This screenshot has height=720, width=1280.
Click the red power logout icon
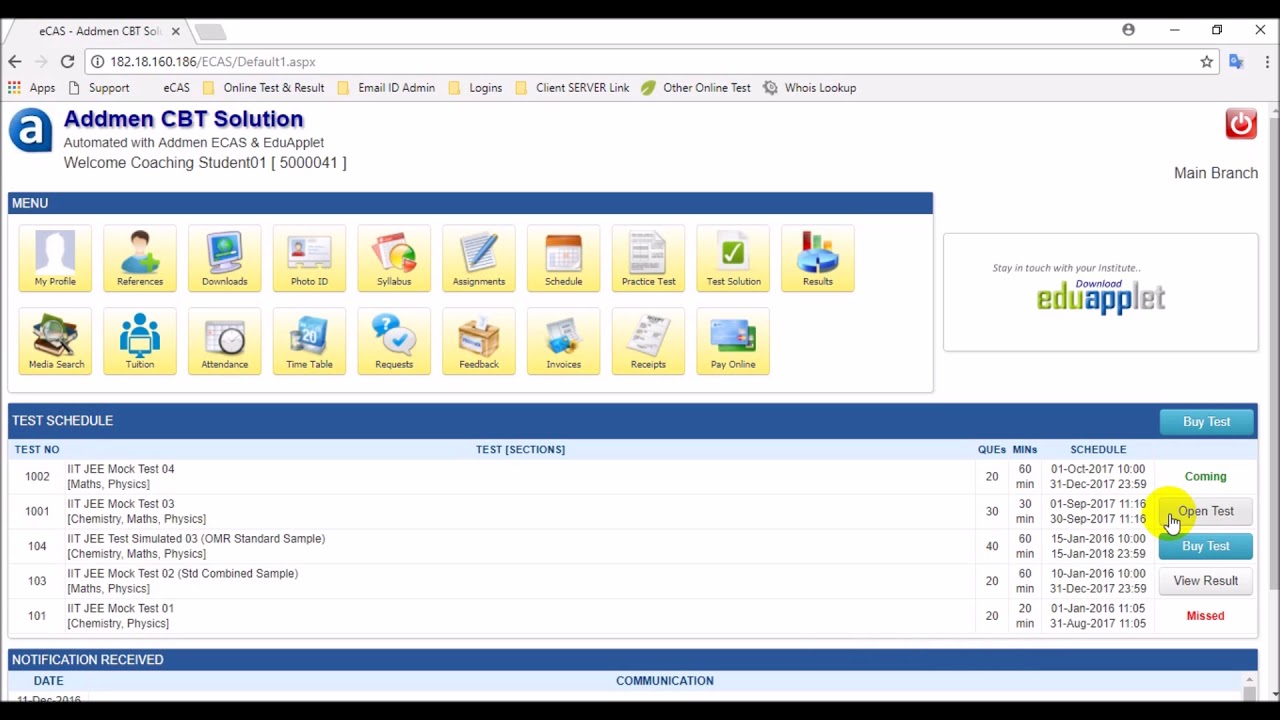1241,124
